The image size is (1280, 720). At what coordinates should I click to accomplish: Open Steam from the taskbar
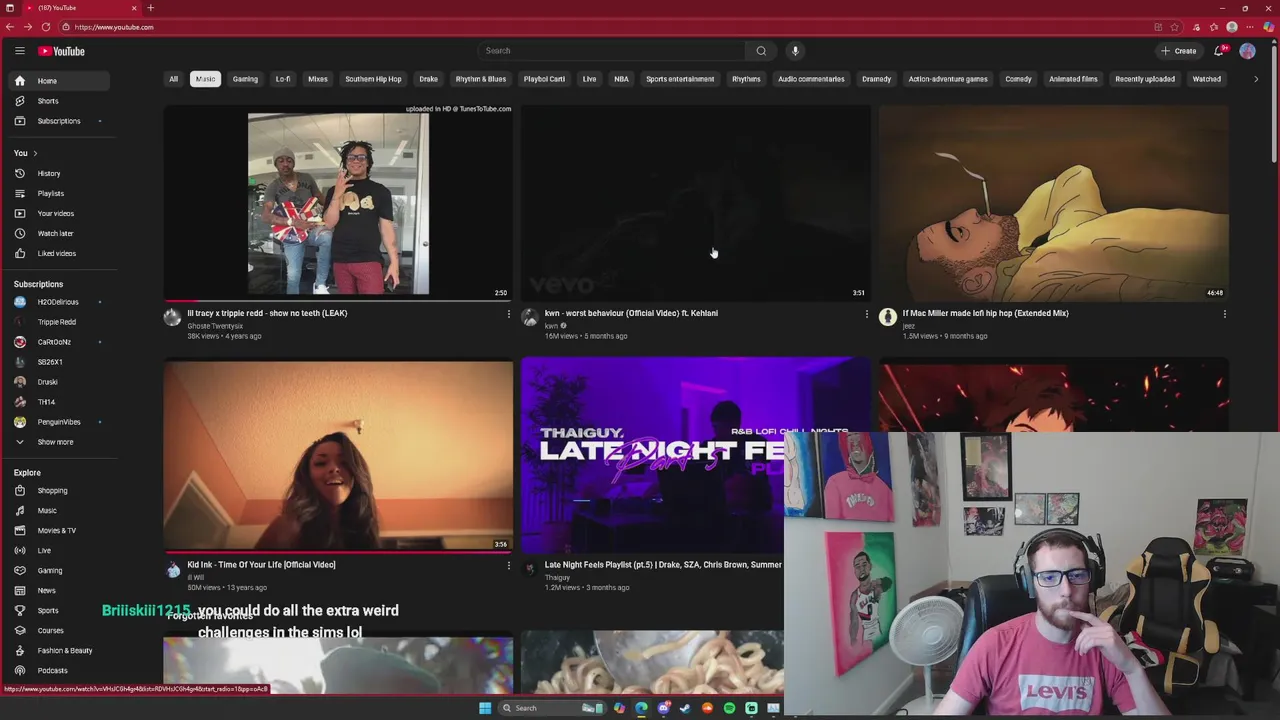click(x=685, y=708)
